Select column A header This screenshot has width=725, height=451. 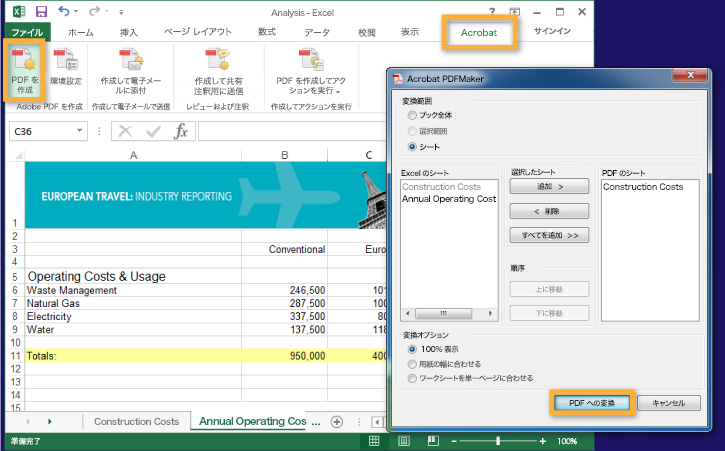click(133, 155)
